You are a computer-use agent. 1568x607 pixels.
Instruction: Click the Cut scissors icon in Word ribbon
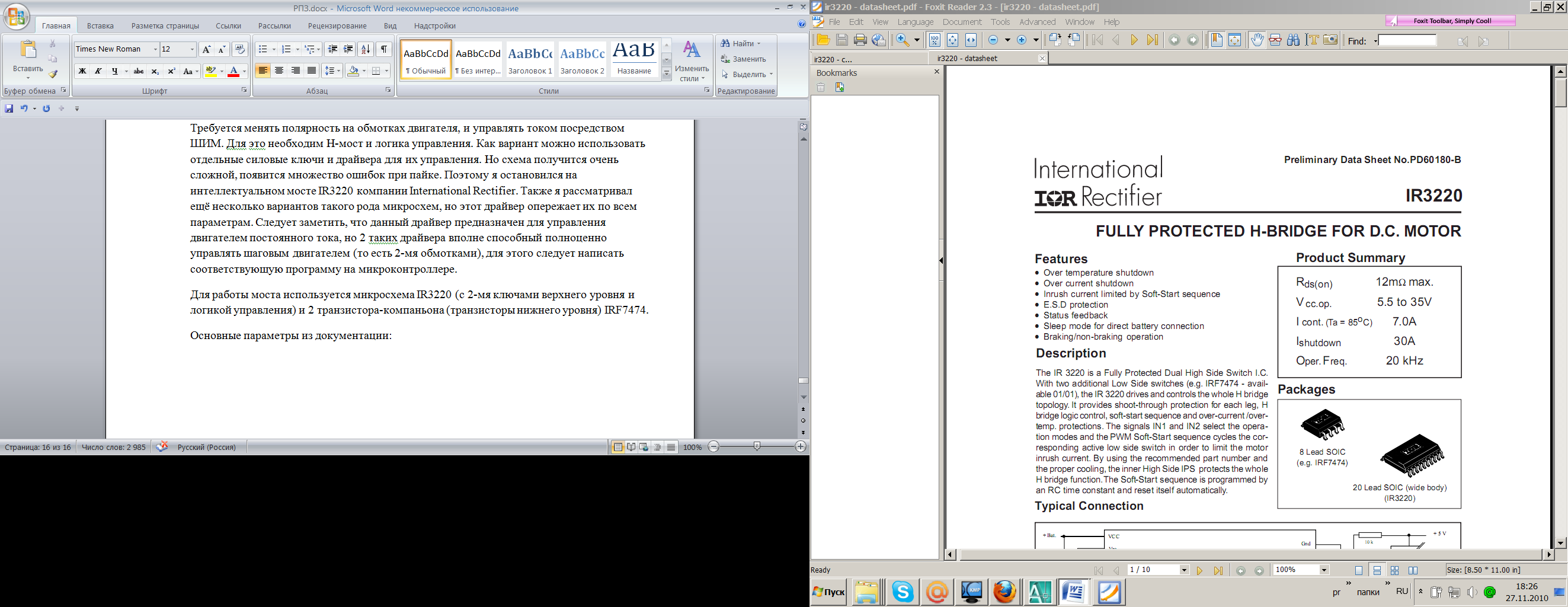53,43
